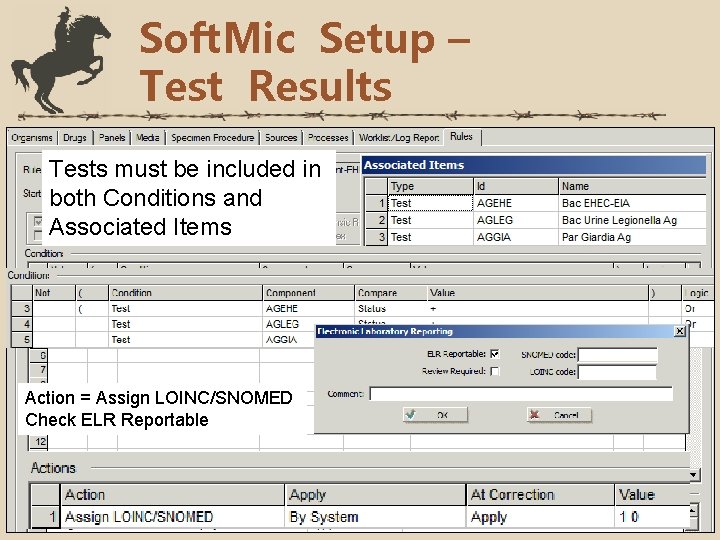Select row 7 header in conditions grid
The height and width of the screenshot is (540, 720).
(x=40, y=370)
